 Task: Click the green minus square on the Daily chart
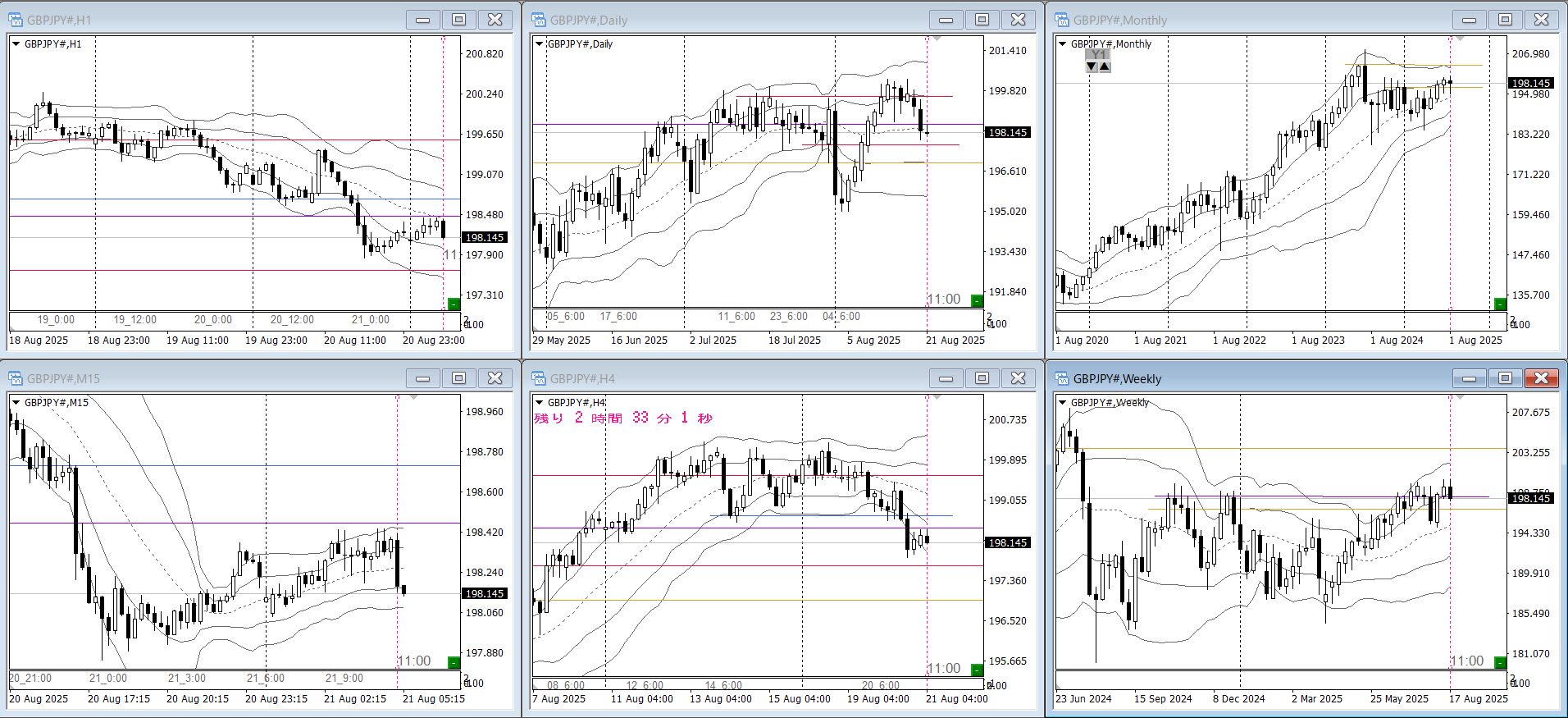pyautogui.click(x=977, y=301)
